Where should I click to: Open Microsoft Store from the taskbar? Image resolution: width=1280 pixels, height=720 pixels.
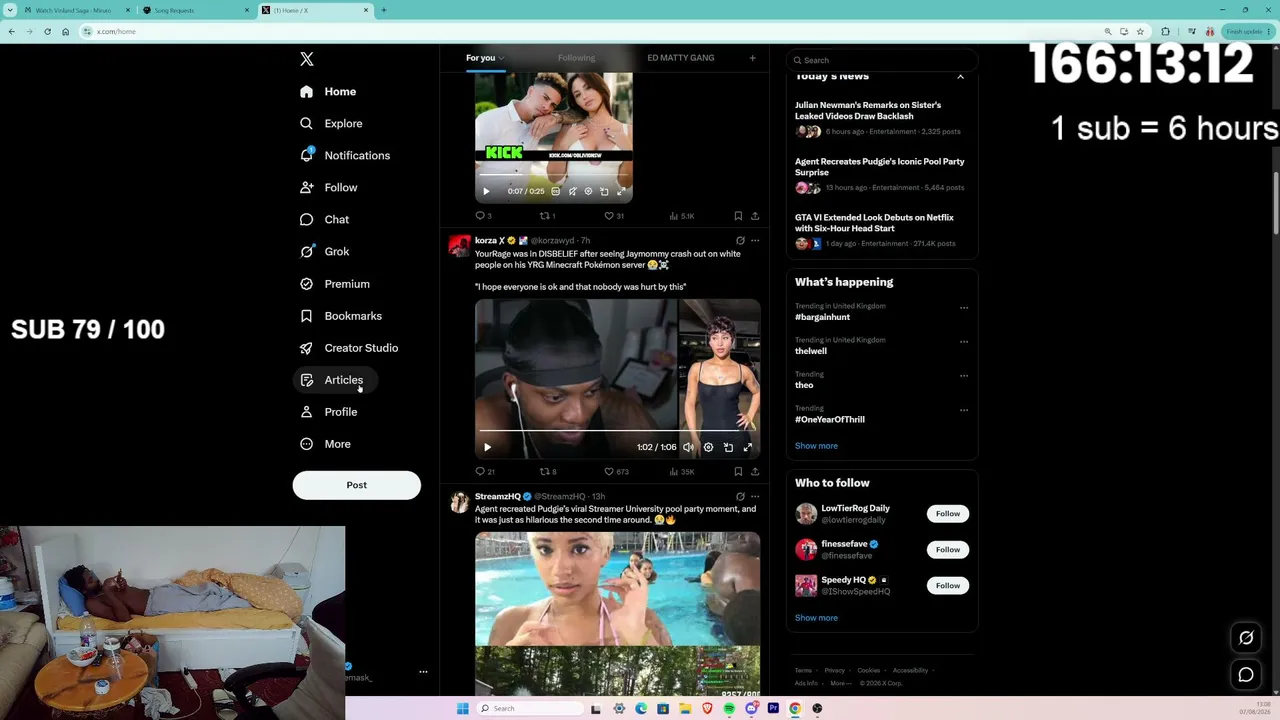[663, 708]
